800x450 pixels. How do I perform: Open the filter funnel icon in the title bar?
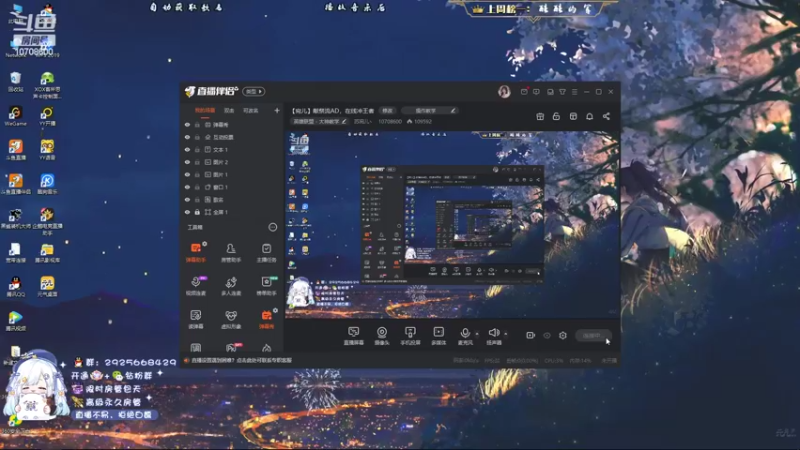tap(562, 92)
